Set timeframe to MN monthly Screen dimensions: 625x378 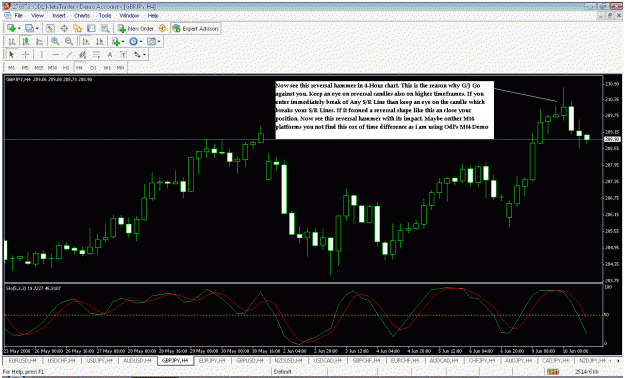(x=120, y=67)
